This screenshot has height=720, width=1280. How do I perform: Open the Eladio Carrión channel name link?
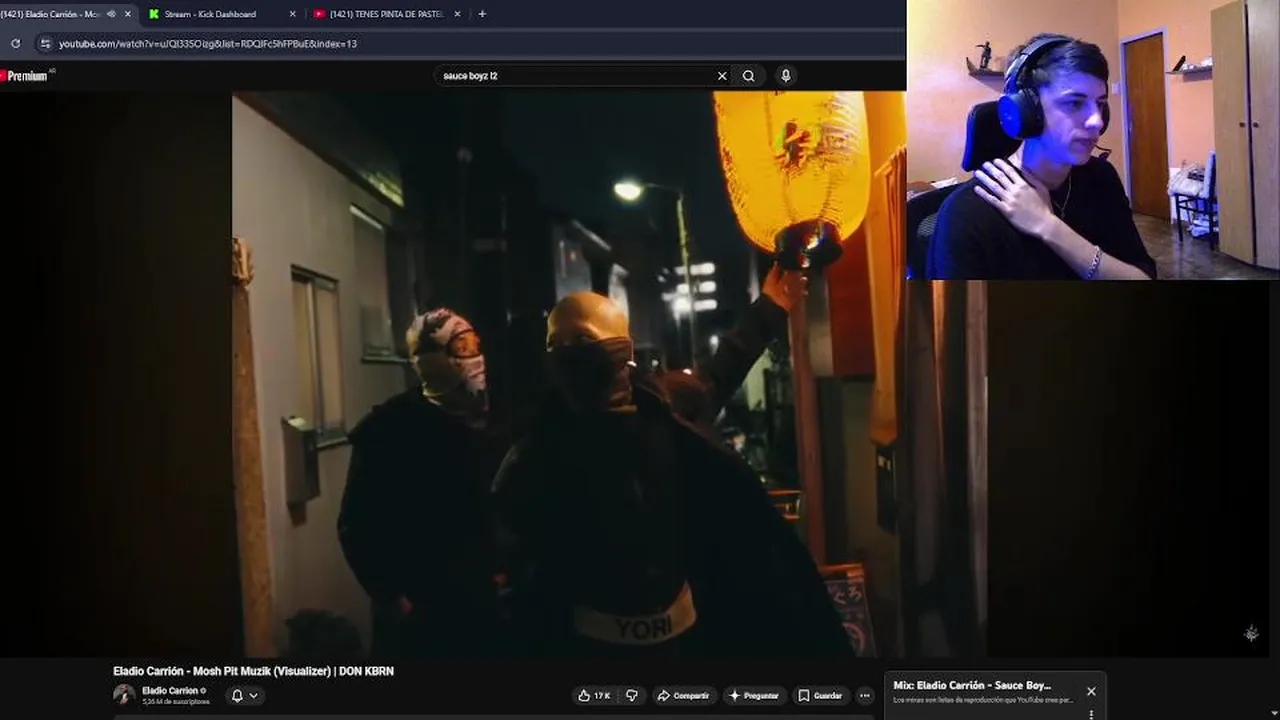pos(170,691)
